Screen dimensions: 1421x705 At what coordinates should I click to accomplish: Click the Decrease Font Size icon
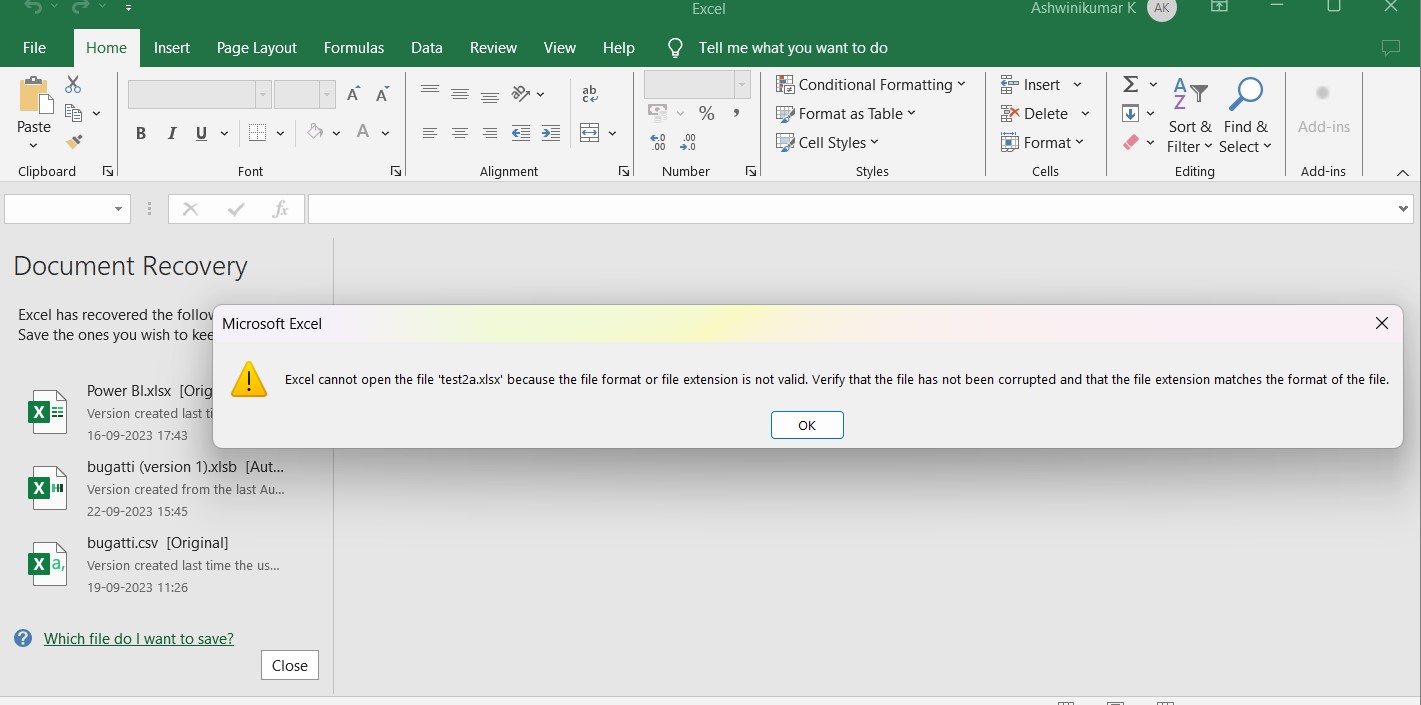tap(382, 95)
